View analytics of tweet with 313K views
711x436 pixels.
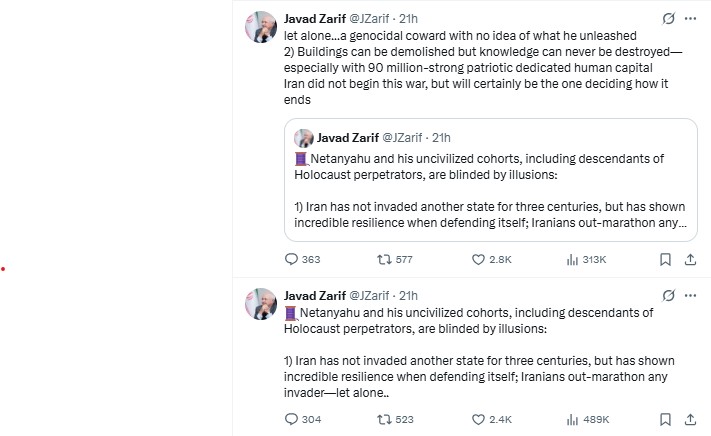click(x=573, y=259)
